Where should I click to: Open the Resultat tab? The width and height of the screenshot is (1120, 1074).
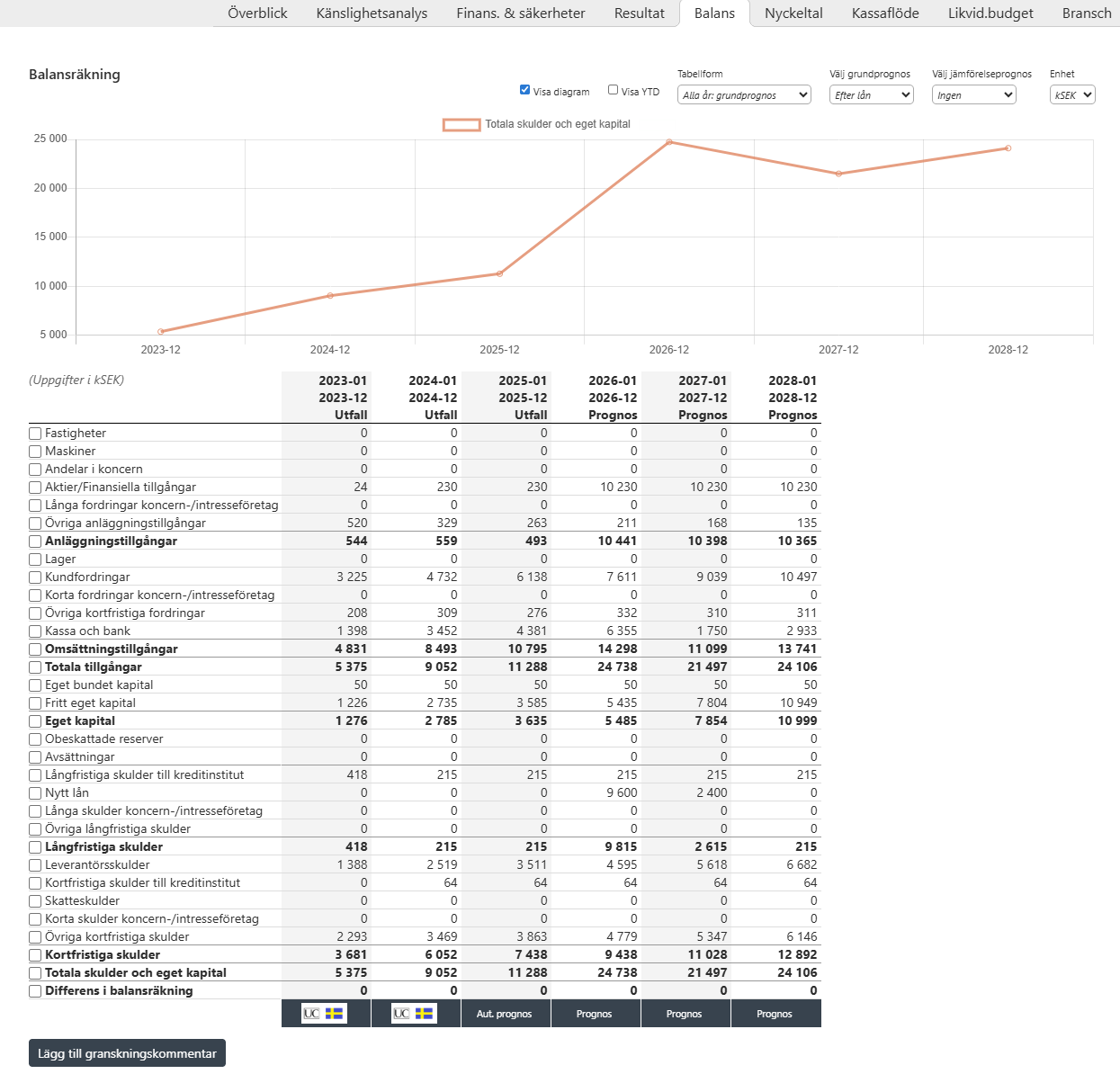[x=640, y=13]
